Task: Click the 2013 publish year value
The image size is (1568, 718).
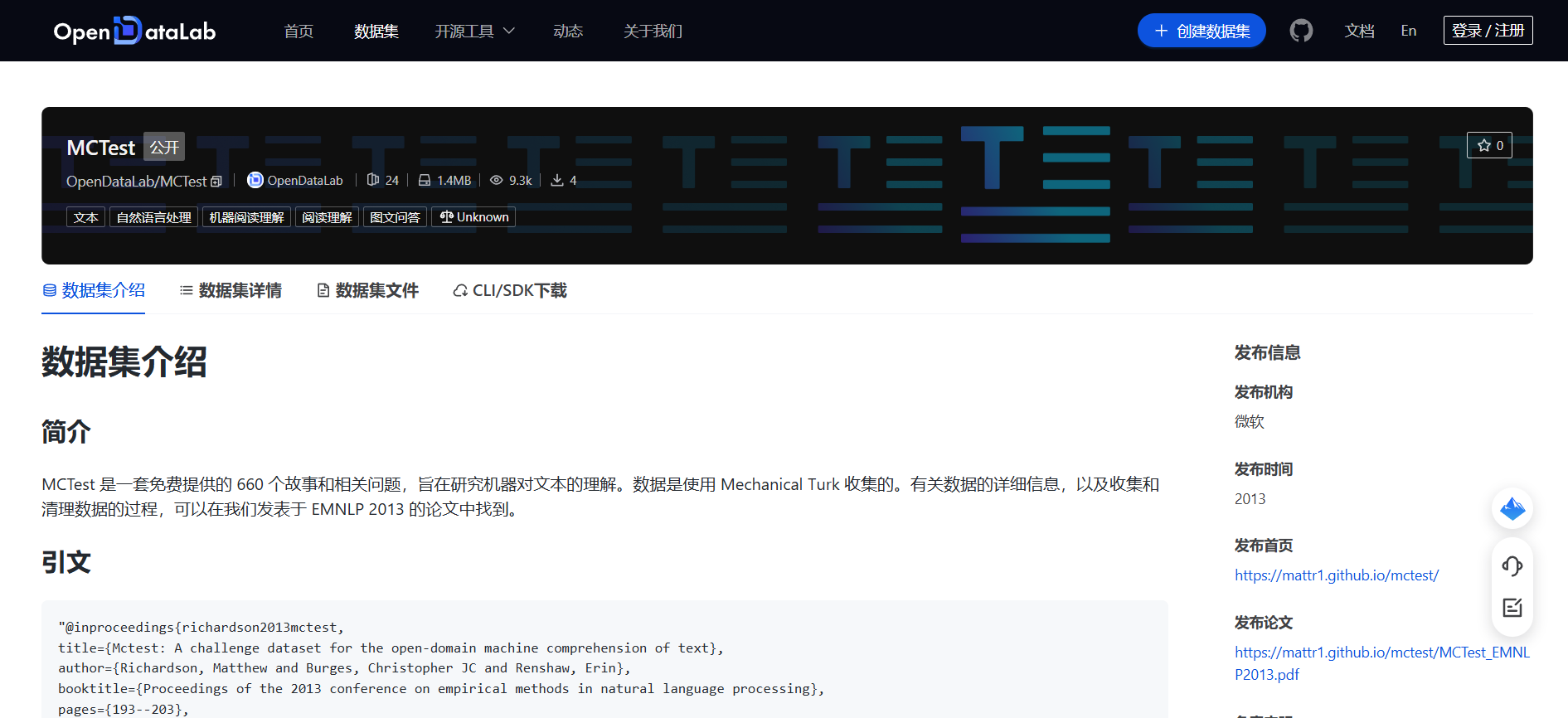Action: click(x=1250, y=499)
